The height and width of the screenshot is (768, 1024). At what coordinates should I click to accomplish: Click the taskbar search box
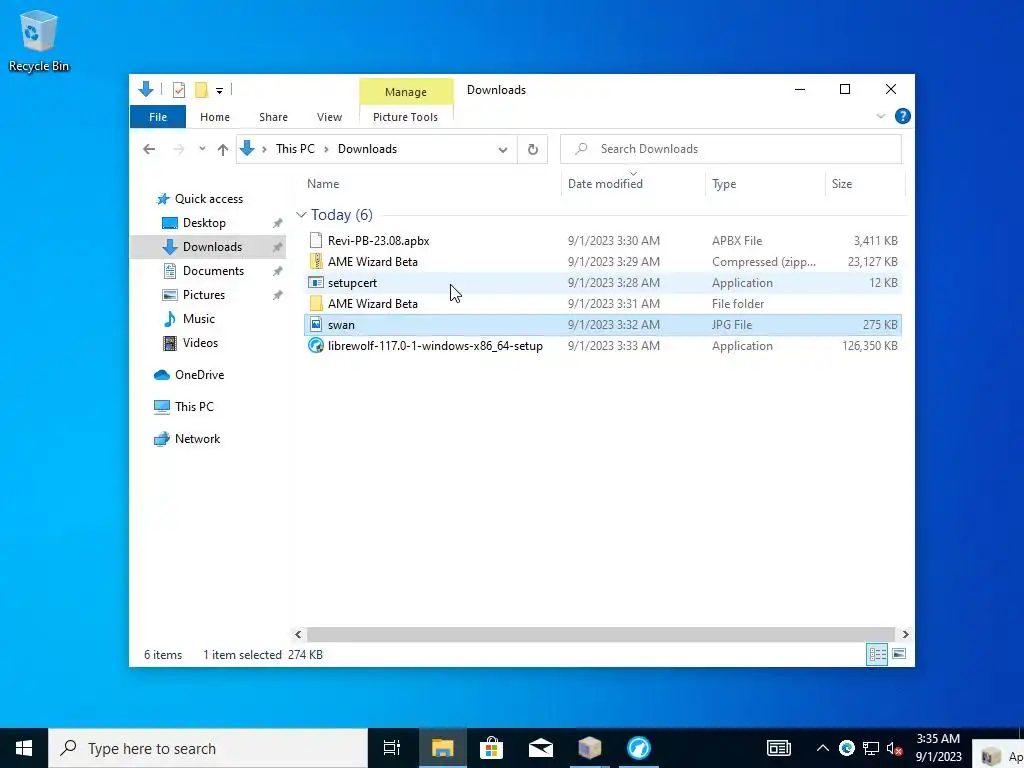click(208, 748)
